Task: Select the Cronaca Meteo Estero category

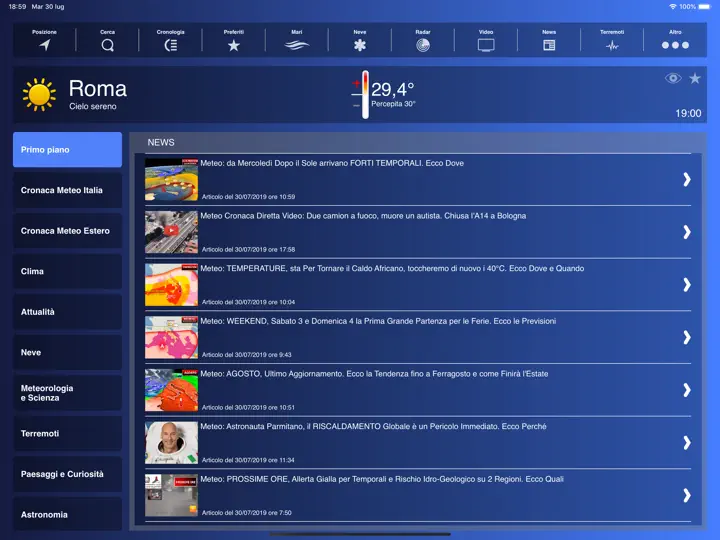Action: tap(68, 231)
